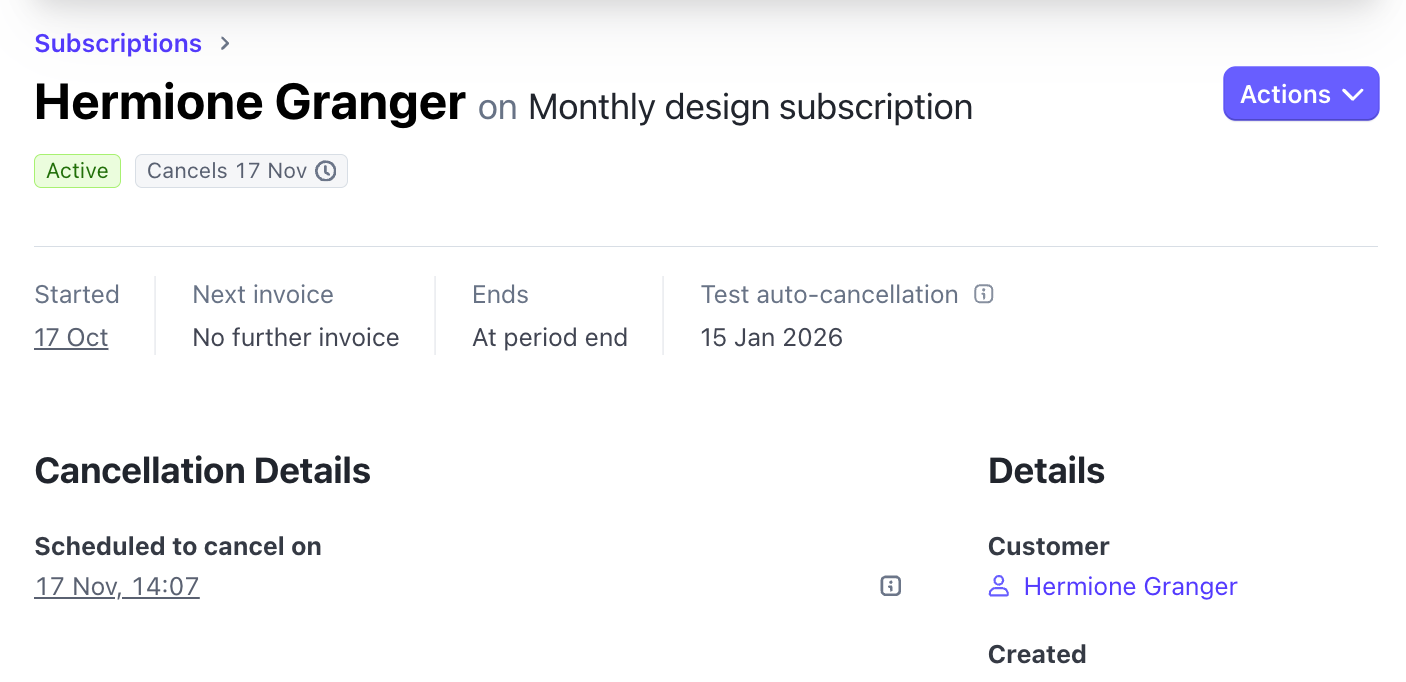
Task: Click info icon in Scheduled to cancel row
Action: pos(891,586)
